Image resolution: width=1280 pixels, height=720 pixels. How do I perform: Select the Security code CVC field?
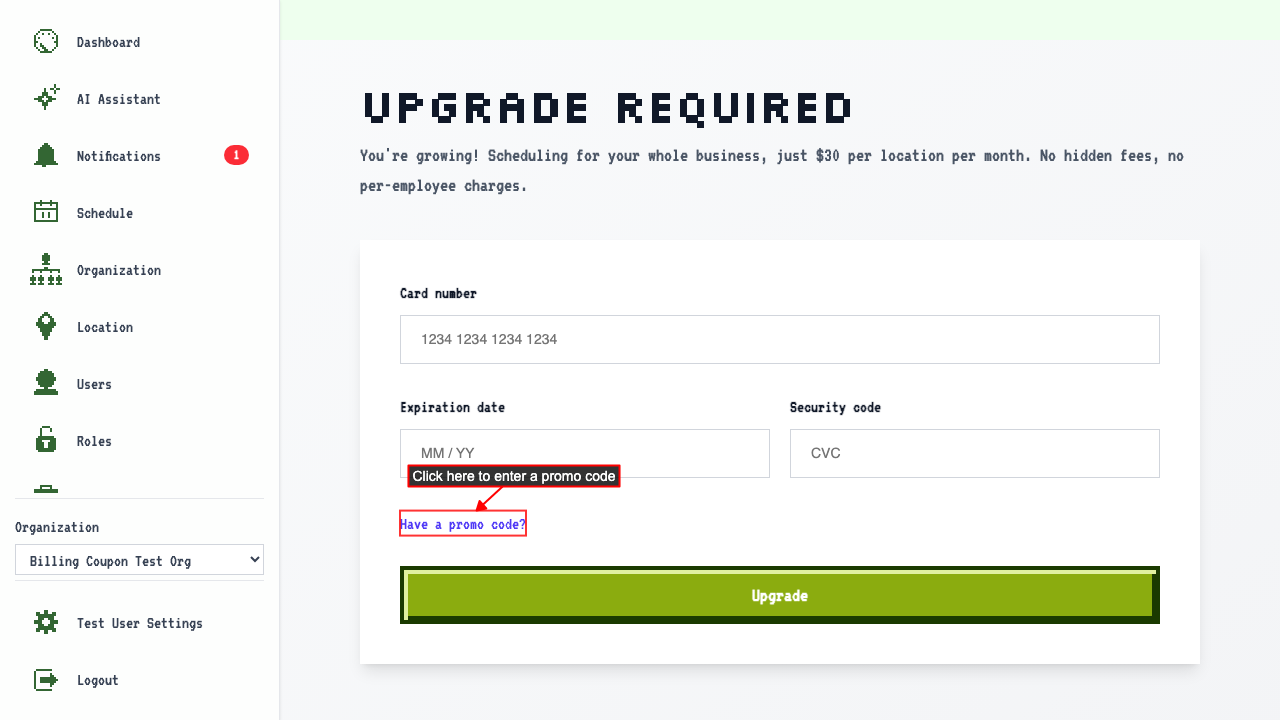tap(975, 453)
